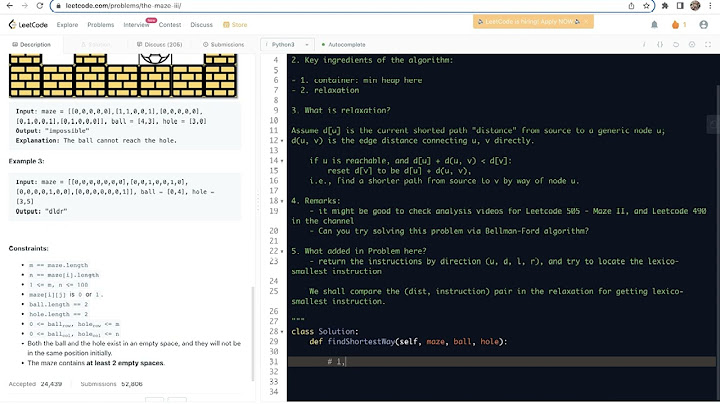Click the 'Constraints:' heading
720x404 pixels.
coord(28,248)
